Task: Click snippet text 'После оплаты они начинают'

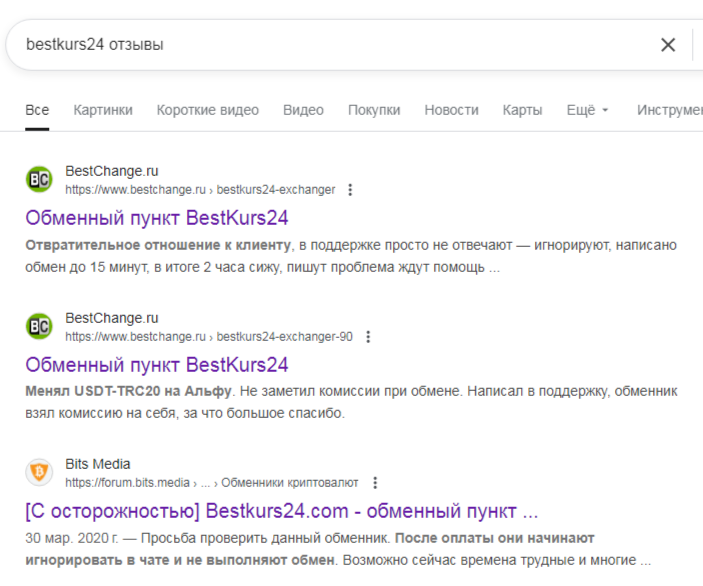Action: click(495, 538)
